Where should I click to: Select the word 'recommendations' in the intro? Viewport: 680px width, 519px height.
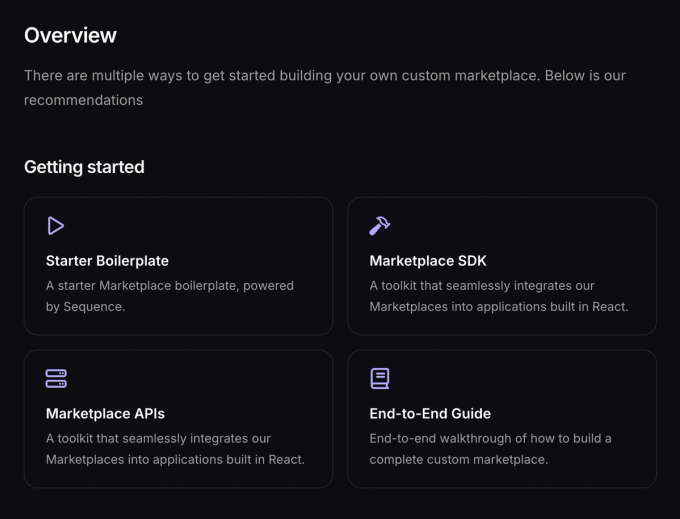click(x=83, y=100)
